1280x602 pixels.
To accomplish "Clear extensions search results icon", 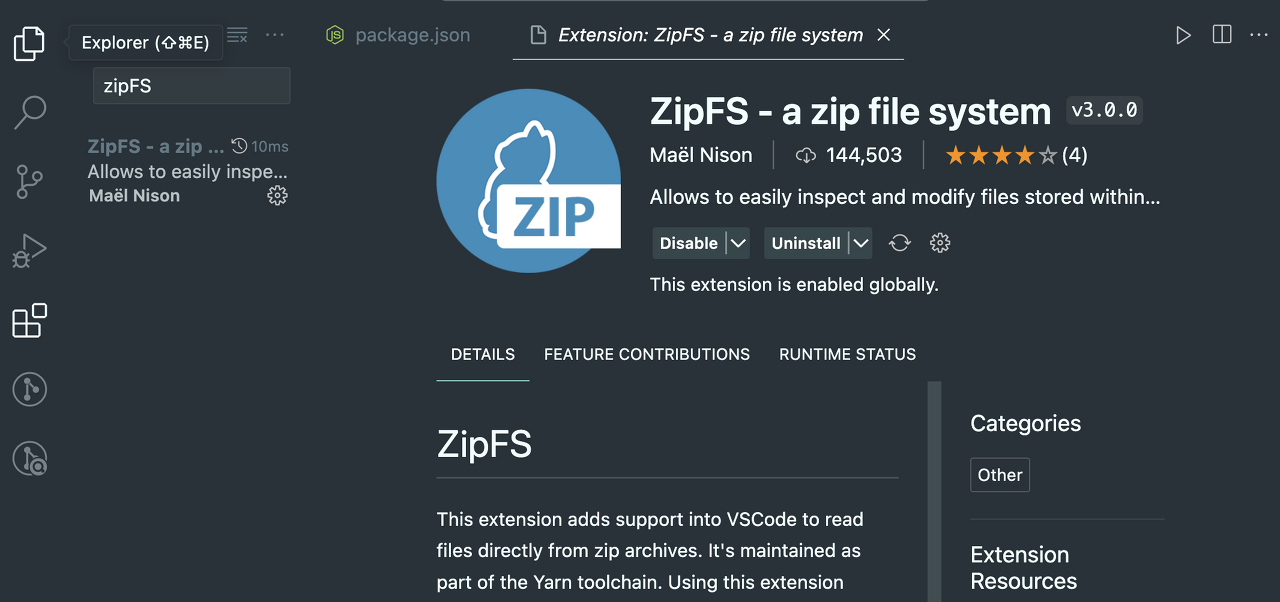I will [237, 35].
